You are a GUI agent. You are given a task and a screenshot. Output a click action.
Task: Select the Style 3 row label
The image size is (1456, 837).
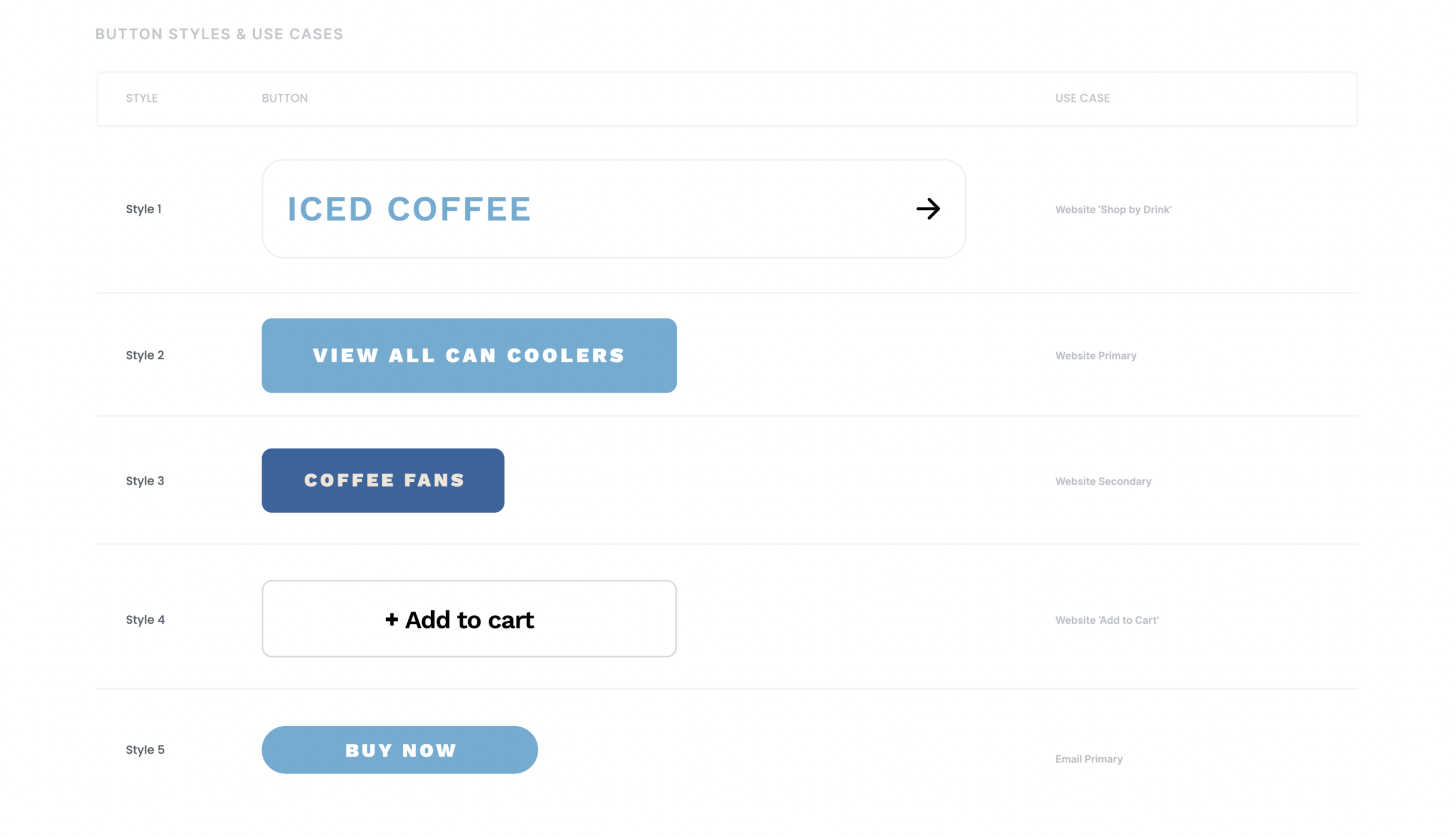coord(145,480)
